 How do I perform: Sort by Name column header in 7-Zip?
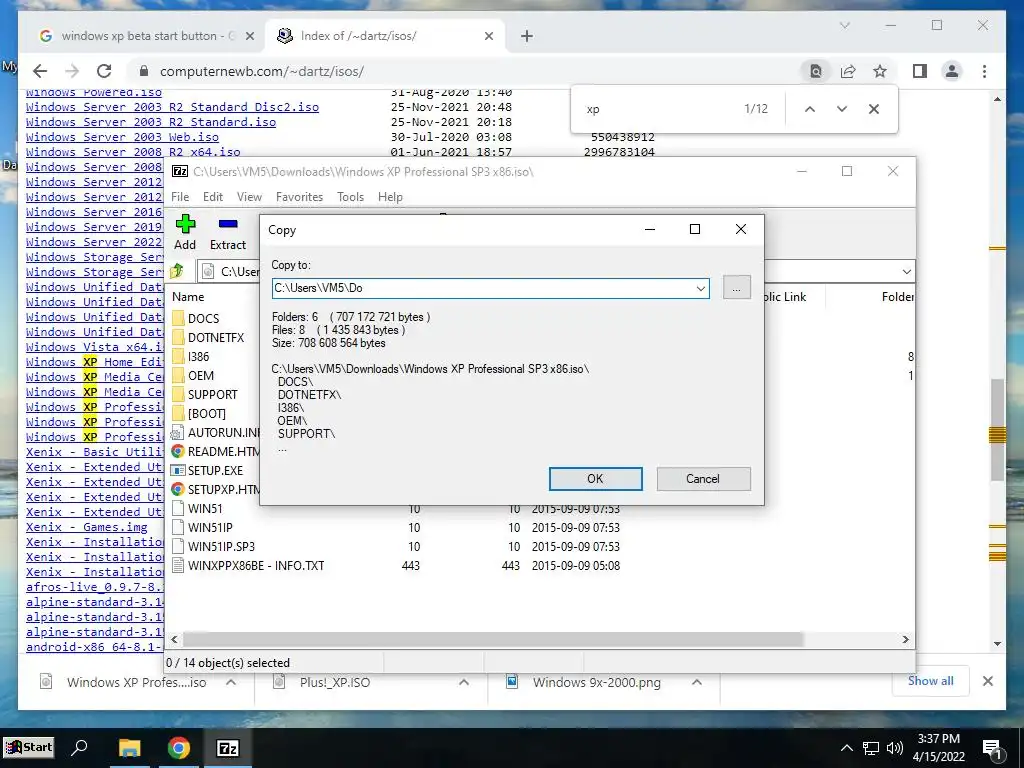click(188, 296)
